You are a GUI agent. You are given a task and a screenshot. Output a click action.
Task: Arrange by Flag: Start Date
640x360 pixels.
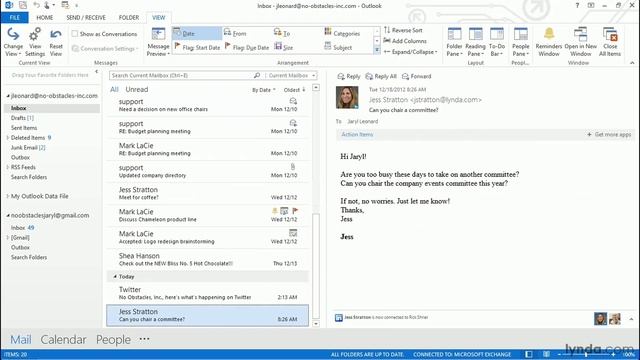[x=197, y=47]
